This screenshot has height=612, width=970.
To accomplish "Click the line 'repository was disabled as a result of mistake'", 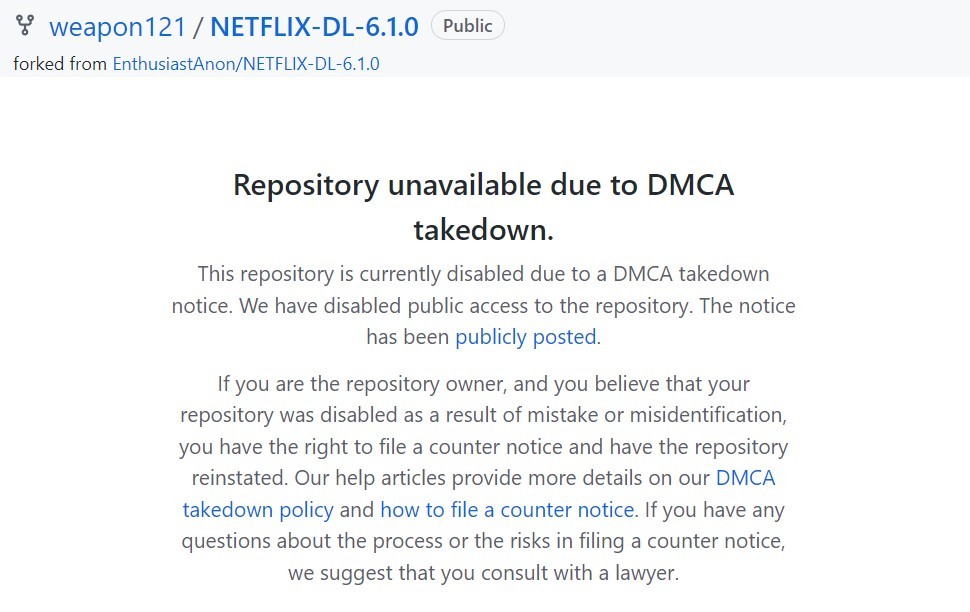I will click(x=484, y=415).
